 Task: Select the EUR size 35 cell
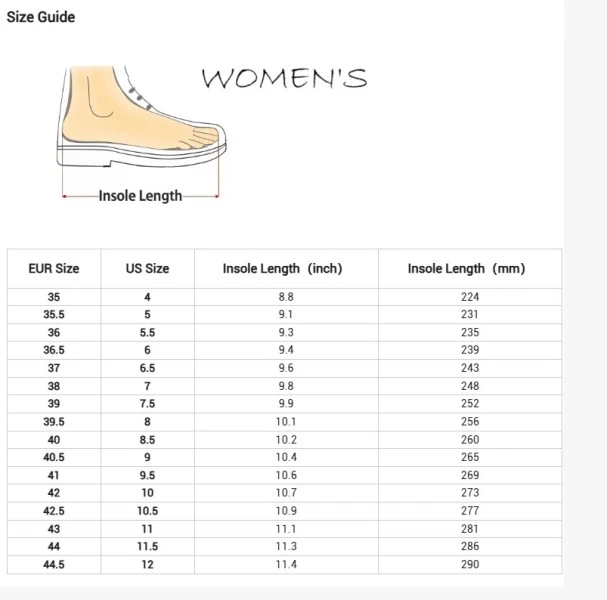pos(54,297)
